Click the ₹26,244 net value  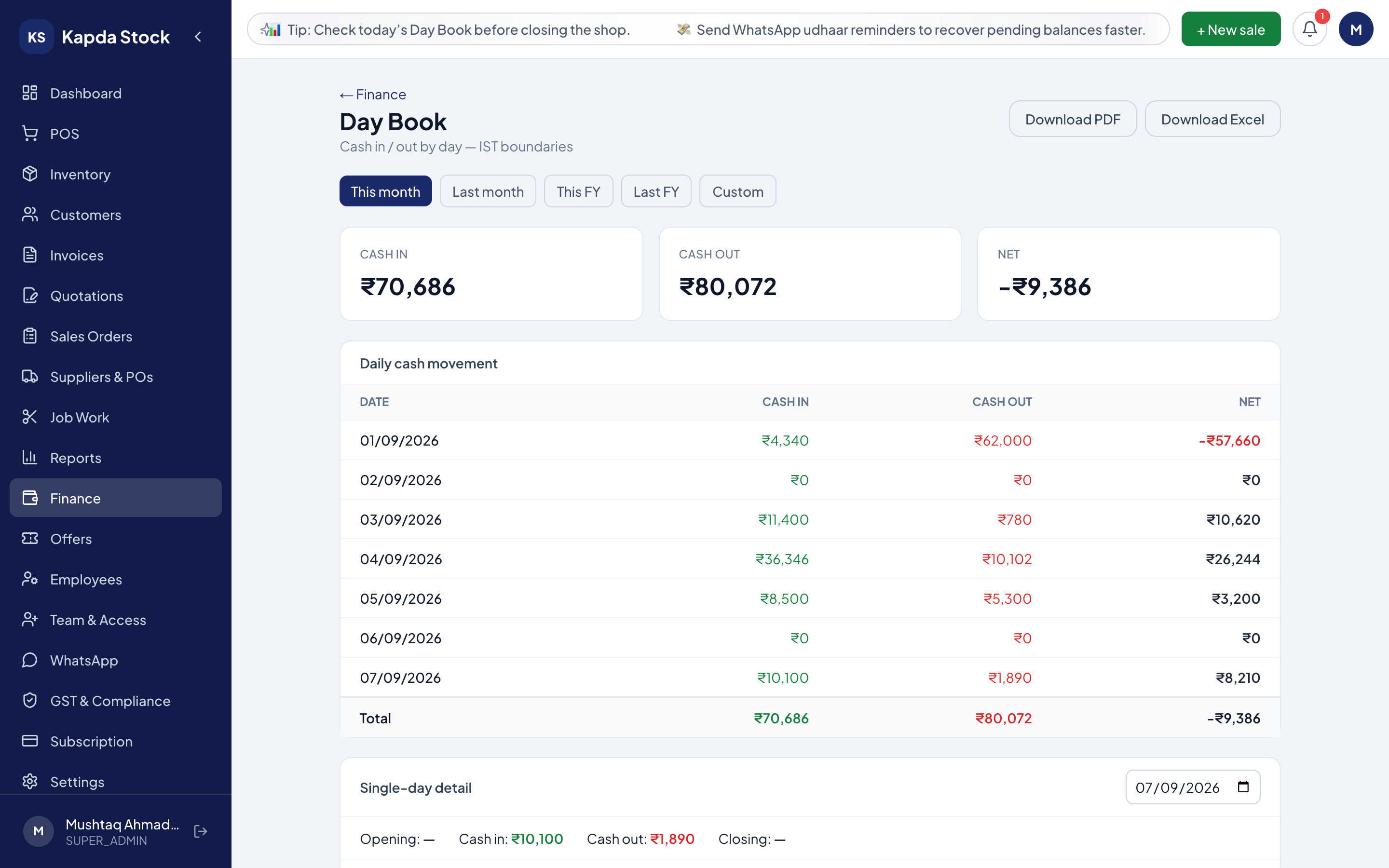pyautogui.click(x=1233, y=559)
